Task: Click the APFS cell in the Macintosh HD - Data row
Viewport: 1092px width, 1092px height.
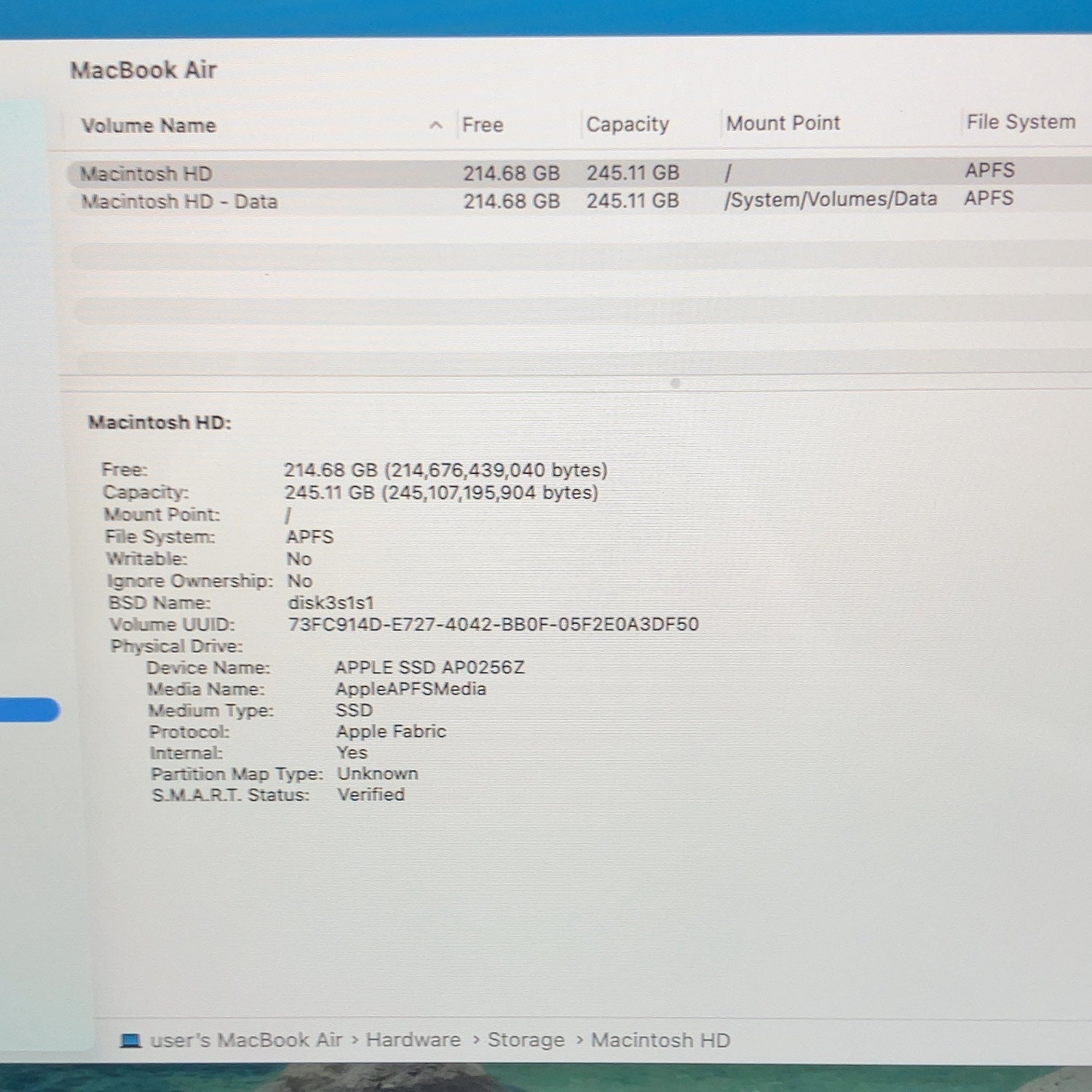Action: point(989,198)
